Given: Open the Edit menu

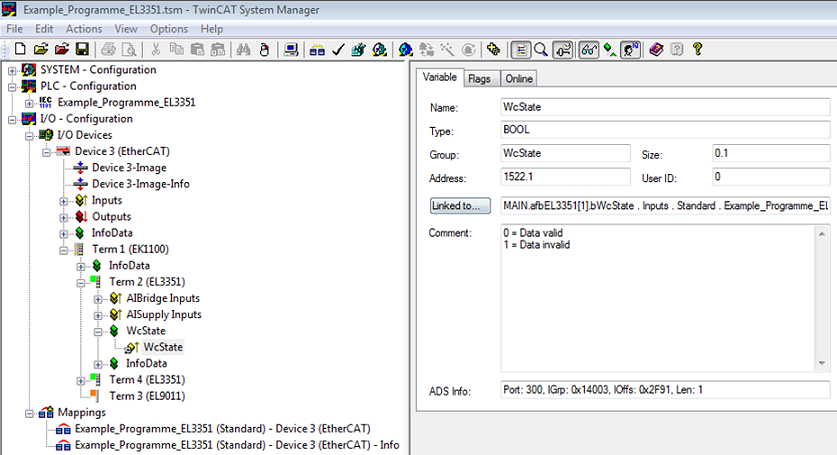Looking at the screenshot, I should 44,29.
